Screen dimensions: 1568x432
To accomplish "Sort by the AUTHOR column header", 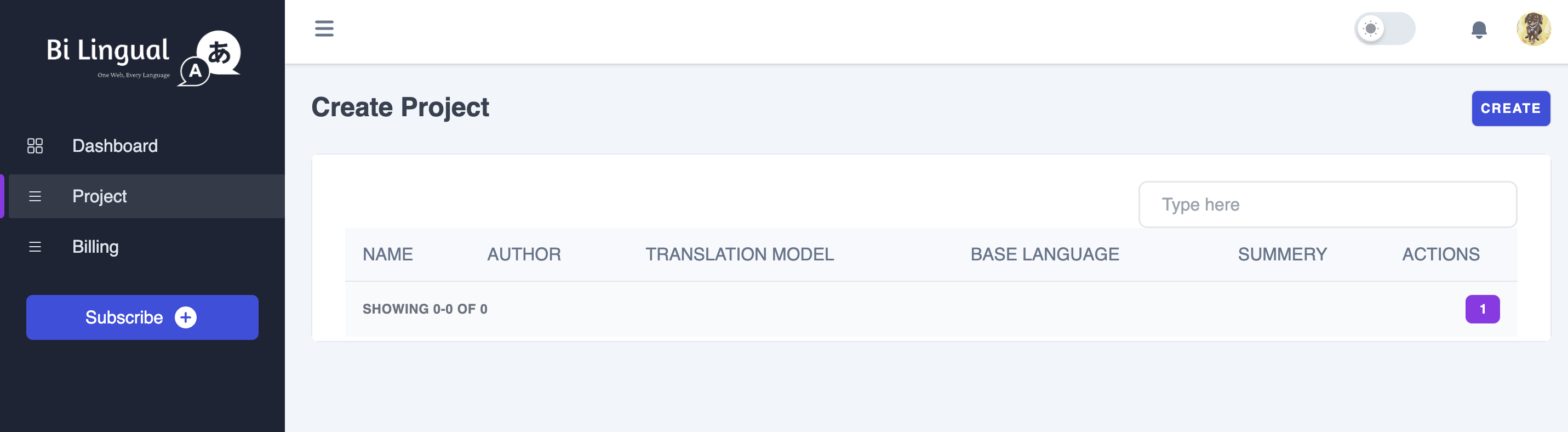I will [524, 254].
